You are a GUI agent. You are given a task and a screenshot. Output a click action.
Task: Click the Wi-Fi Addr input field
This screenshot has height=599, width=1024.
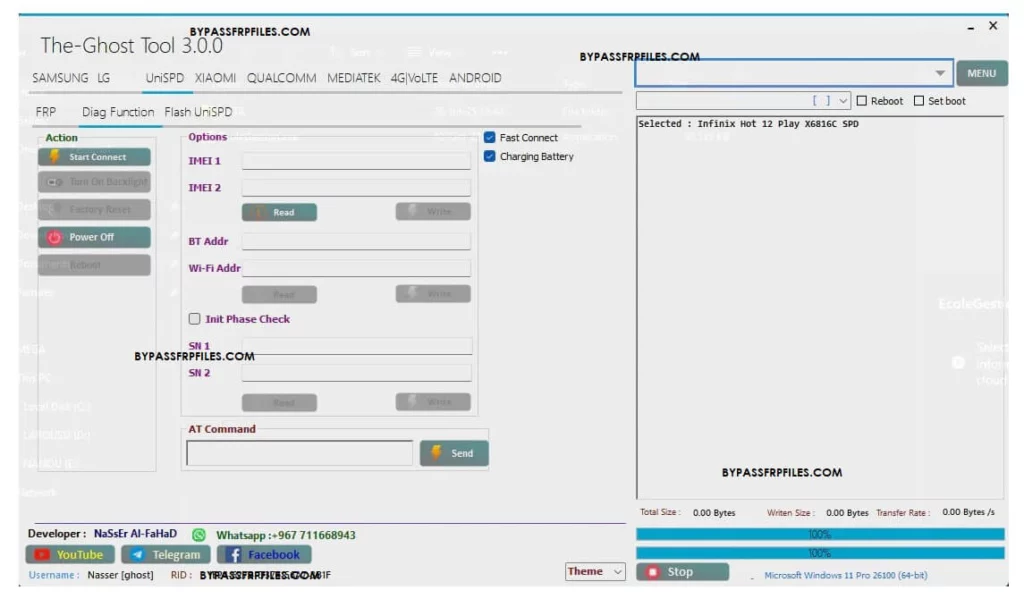[356, 268]
